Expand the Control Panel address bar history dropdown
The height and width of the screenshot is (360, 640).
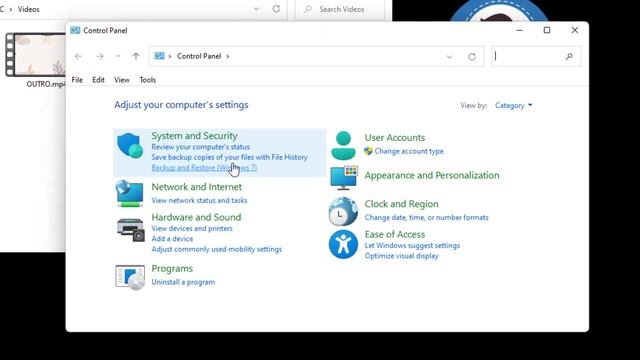[449, 57]
